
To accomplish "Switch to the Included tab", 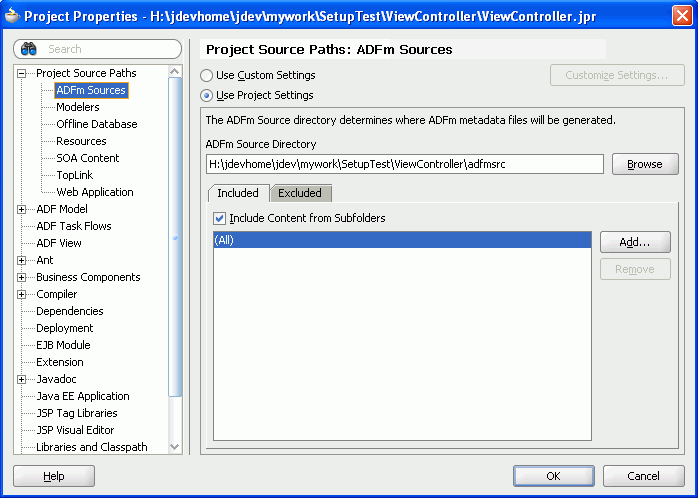I will pyautogui.click(x=238, y=193).
